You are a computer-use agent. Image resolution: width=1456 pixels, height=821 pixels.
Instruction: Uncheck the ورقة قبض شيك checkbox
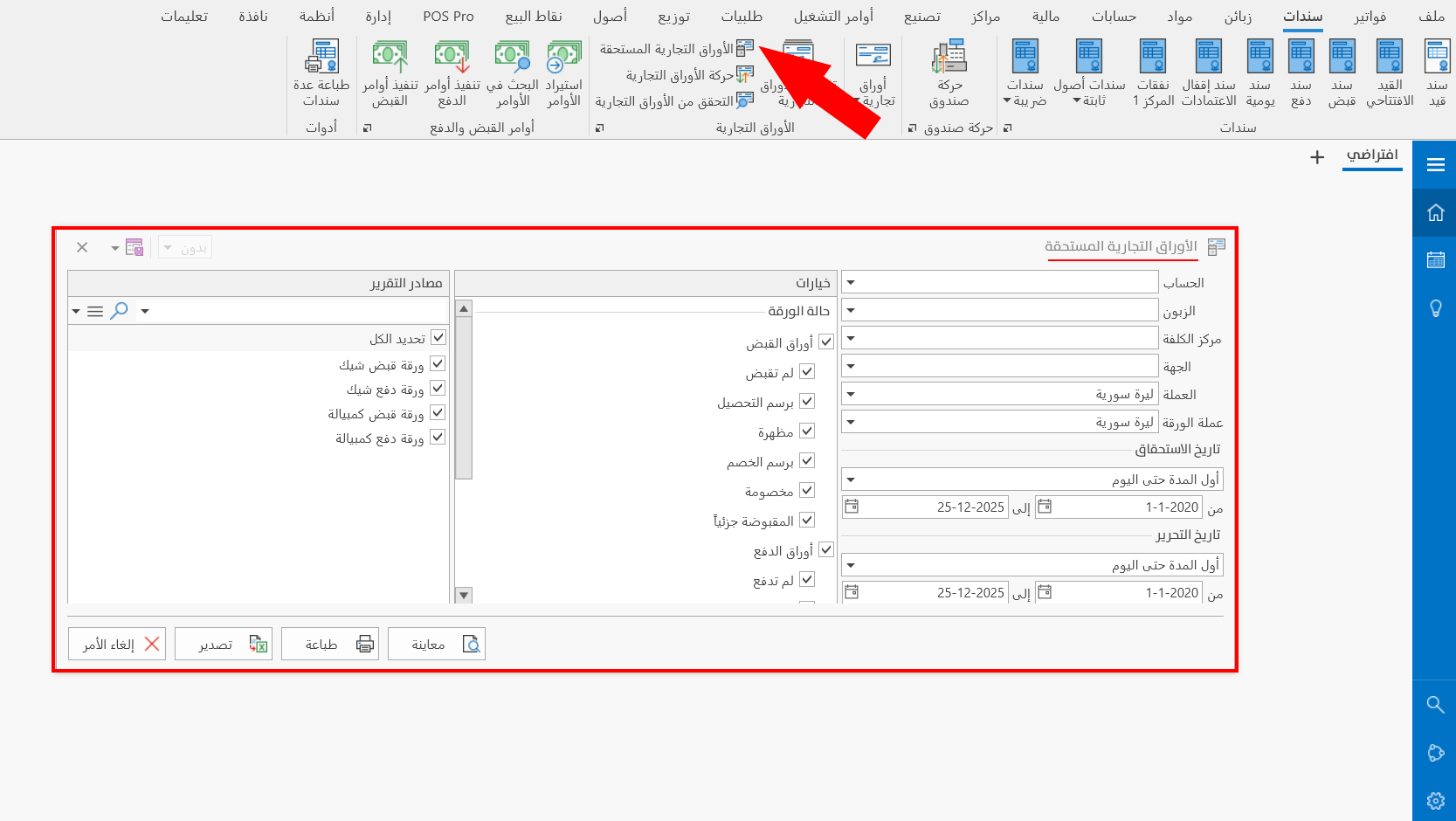point(438,362)
